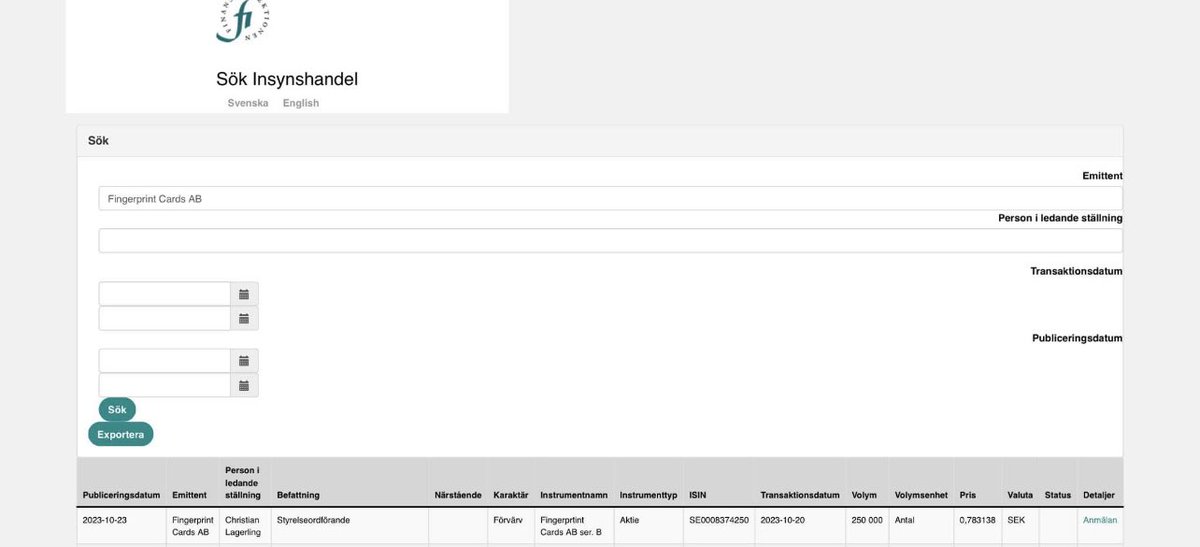The height and width of the screenshot is (547, 1200).
Task: Sort by Befattning column header
Action: pyautogui.click(x=298, y=495)
